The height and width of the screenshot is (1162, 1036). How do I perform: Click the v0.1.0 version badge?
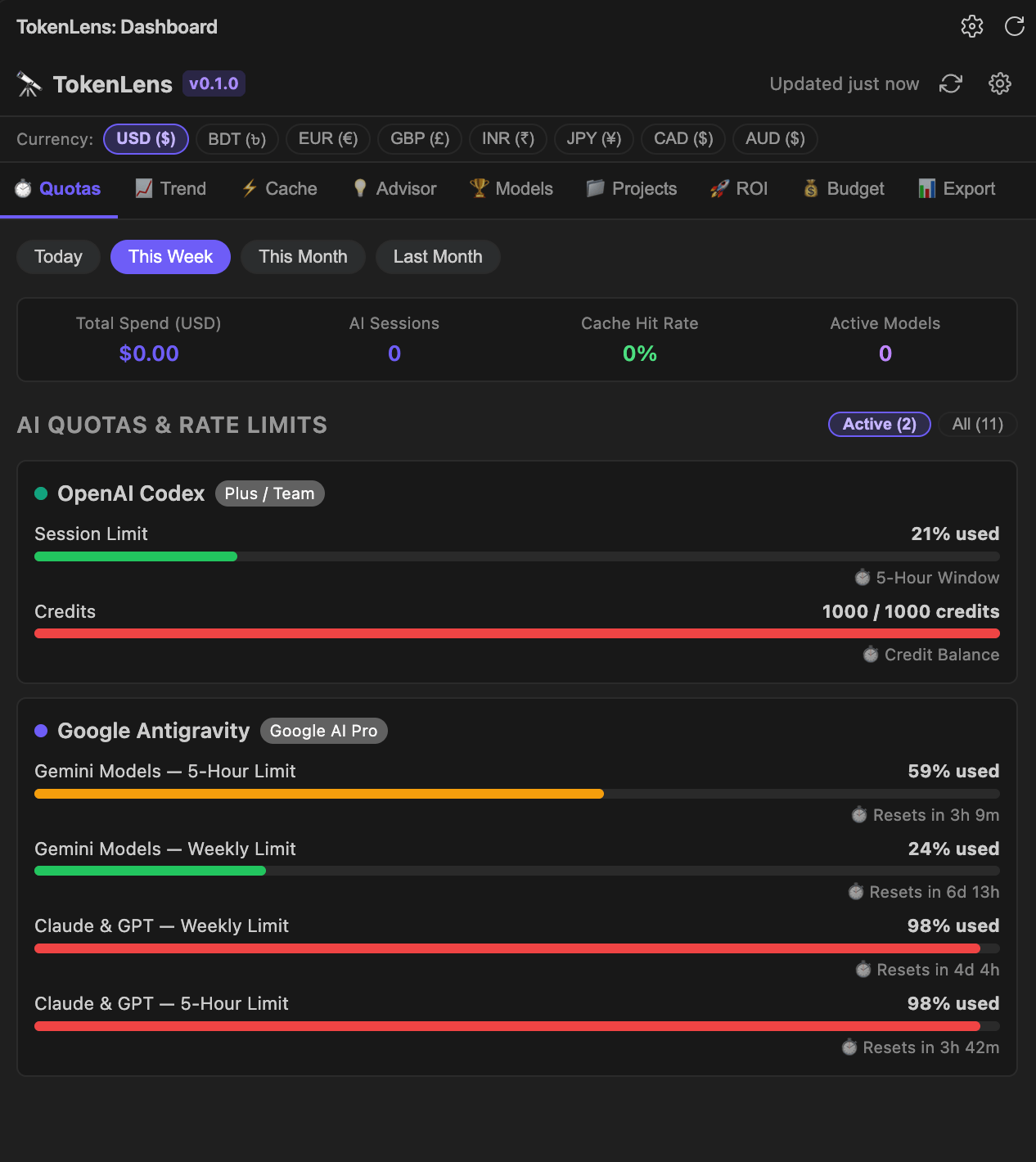[214, 83]
